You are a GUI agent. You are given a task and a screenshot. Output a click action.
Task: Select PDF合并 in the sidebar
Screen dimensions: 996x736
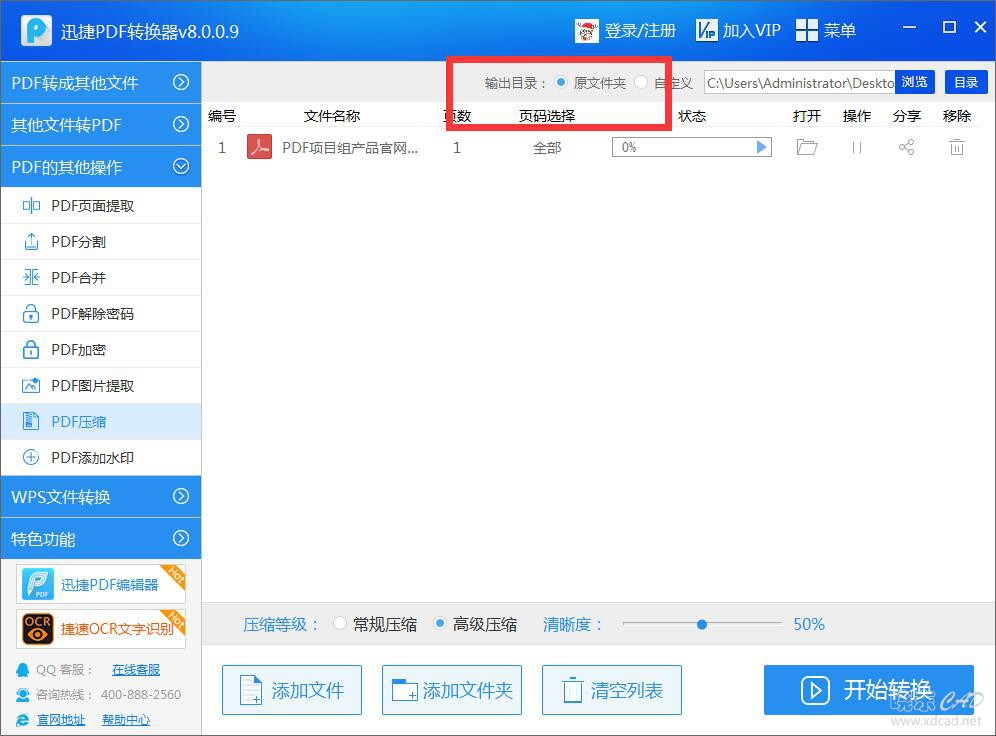point(101,278)
